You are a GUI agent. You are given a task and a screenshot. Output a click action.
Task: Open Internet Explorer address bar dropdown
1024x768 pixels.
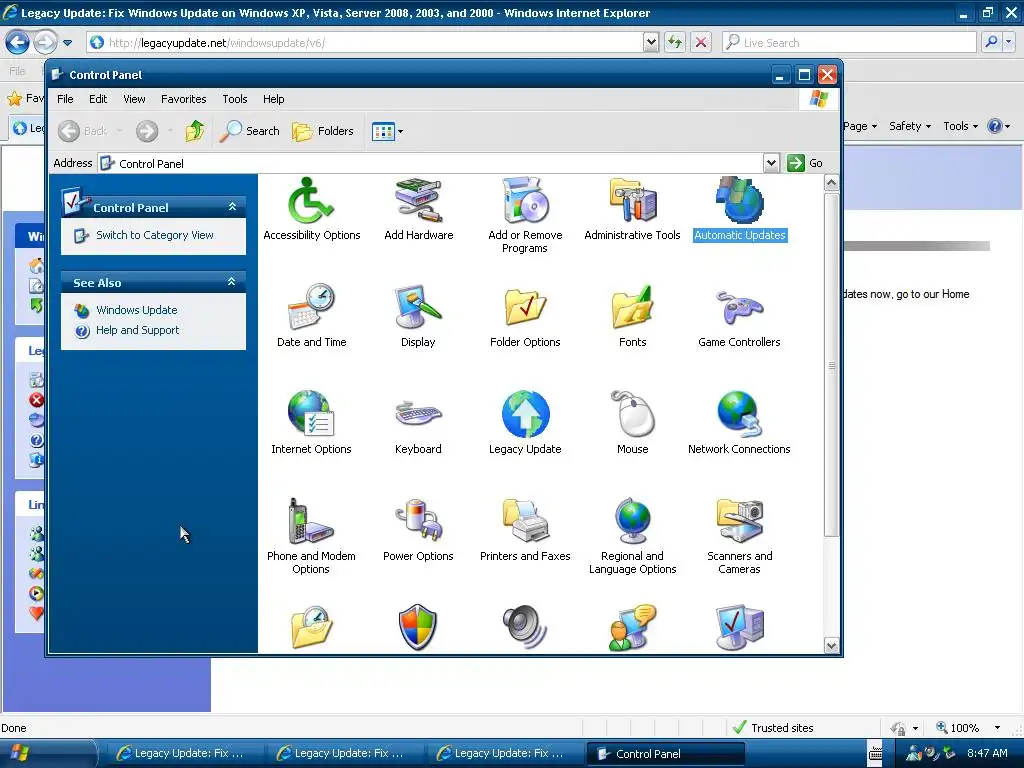(650, 43)
